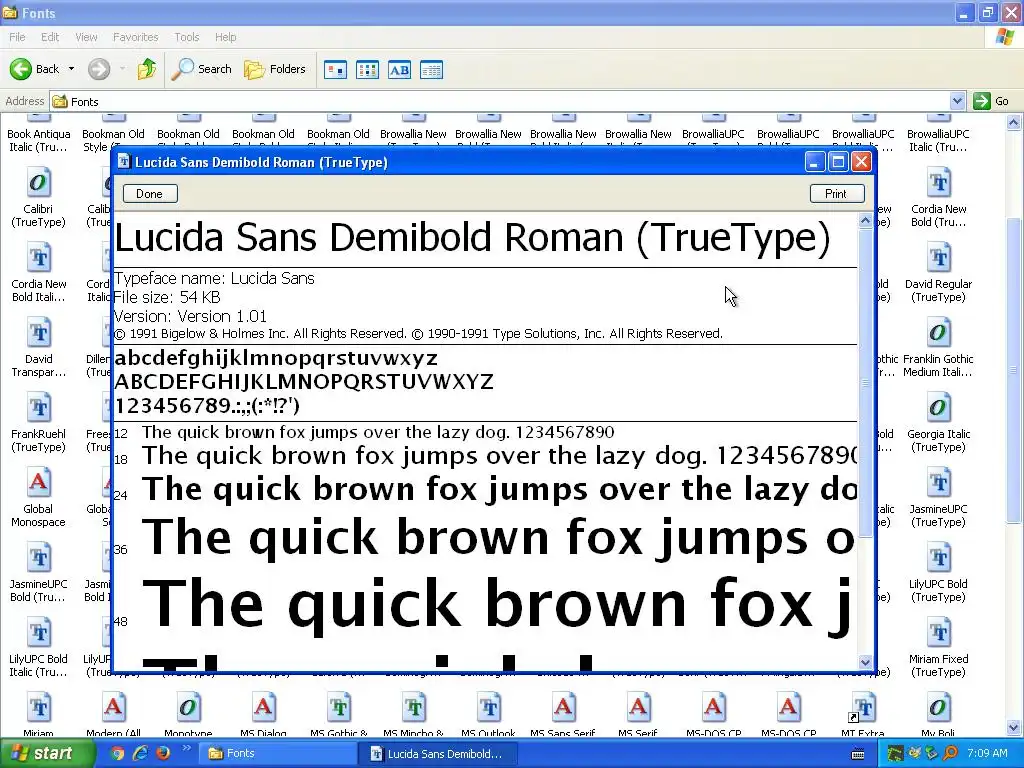The height and width of the screenshot is (768, 1024).
Task: Switch to Large Icons view
Action: pyautogui.click(x=336, y=69)
